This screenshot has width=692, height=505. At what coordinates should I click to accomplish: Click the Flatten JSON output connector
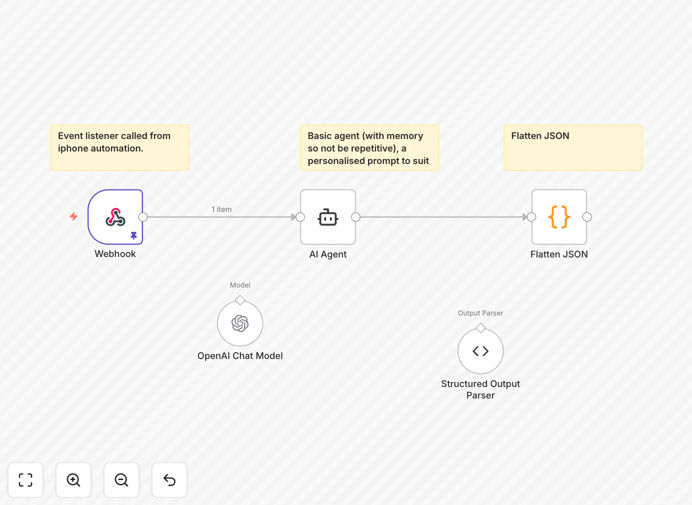coord(587,217)
